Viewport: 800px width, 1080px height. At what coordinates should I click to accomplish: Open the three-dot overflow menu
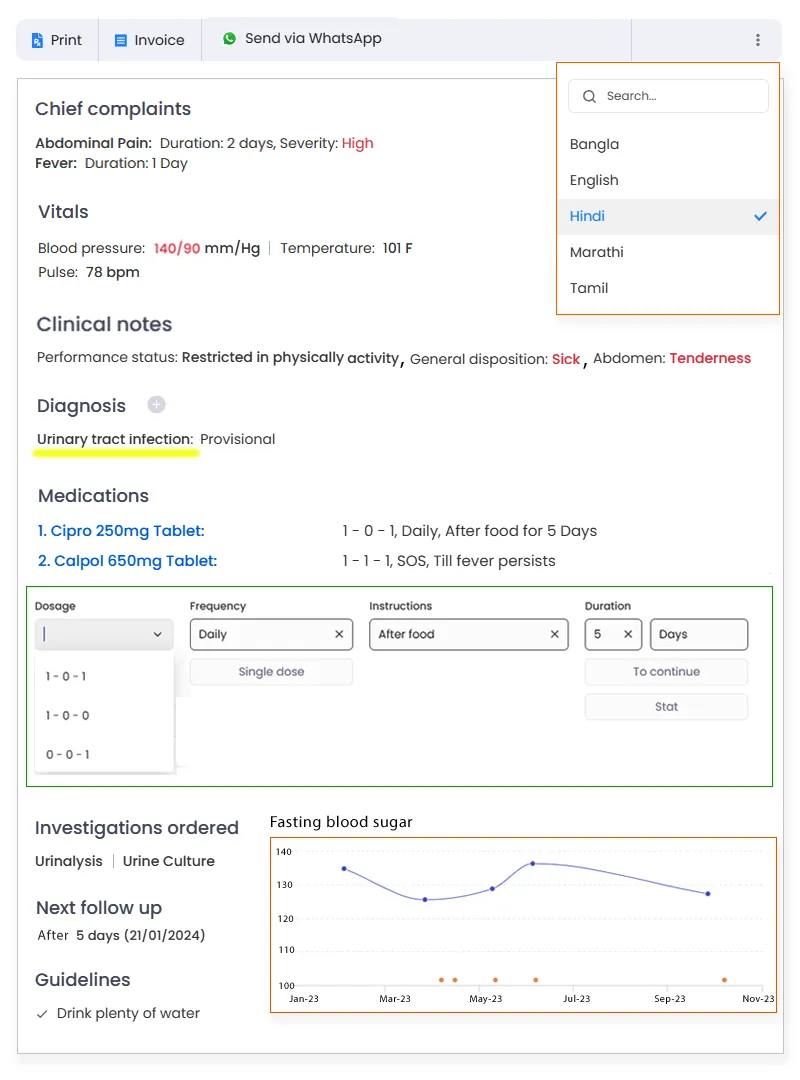(757, 39)
